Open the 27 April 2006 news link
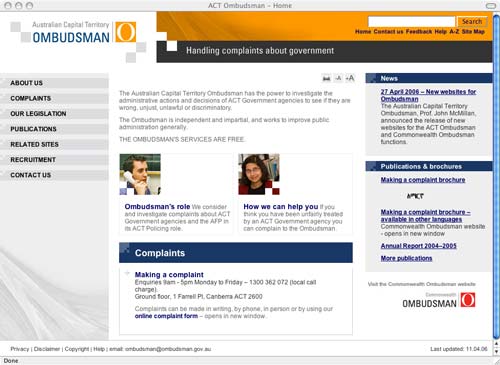500x365 pixels. [x=428, y=95]
